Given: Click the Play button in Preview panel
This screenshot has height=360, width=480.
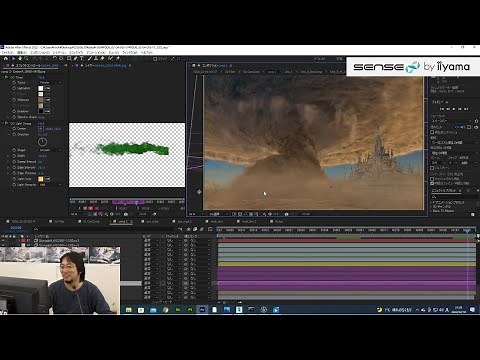Looking at the screenshot, I should click(x=454, y=109).
